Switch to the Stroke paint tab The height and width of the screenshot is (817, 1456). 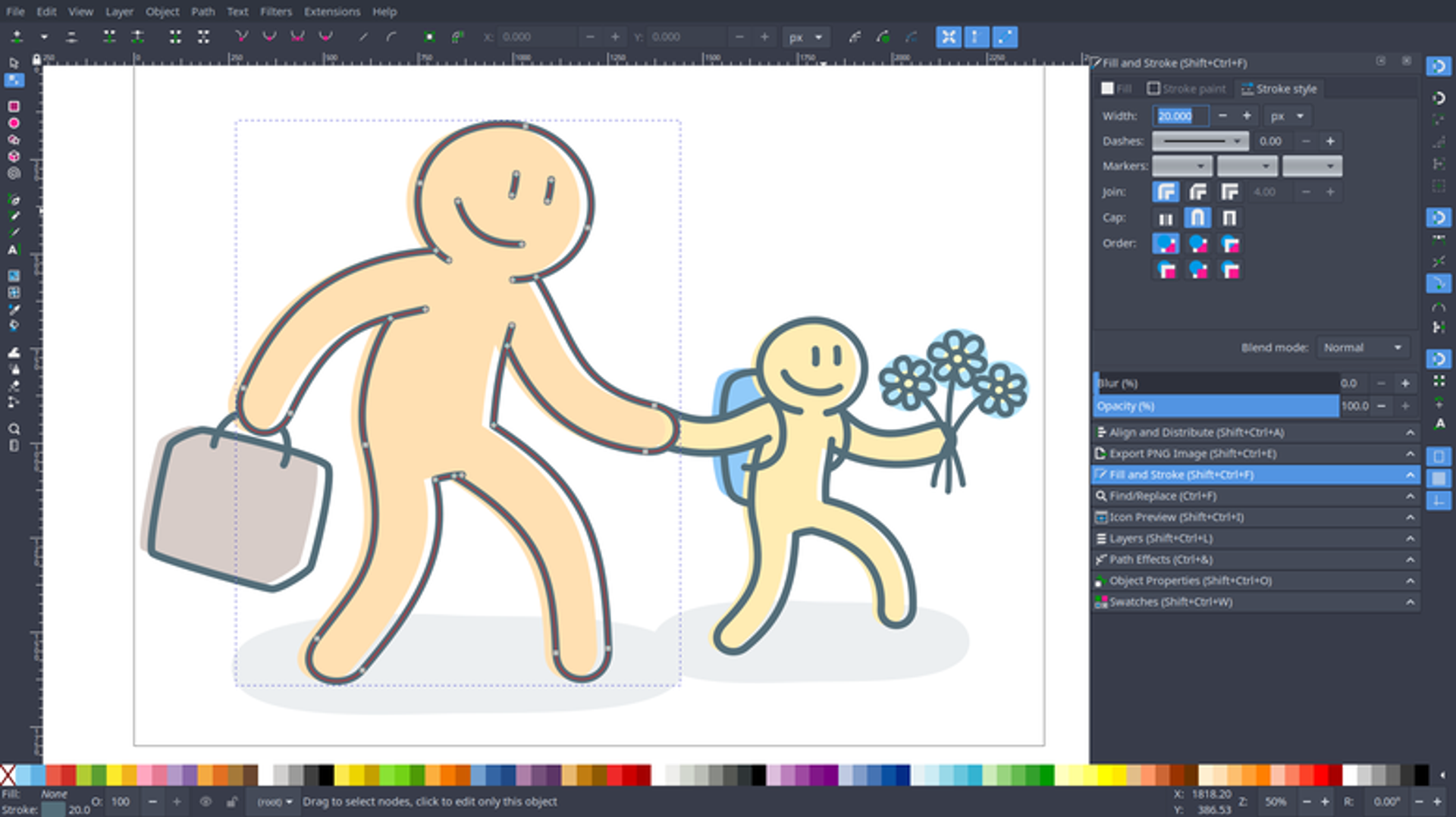1187,89
